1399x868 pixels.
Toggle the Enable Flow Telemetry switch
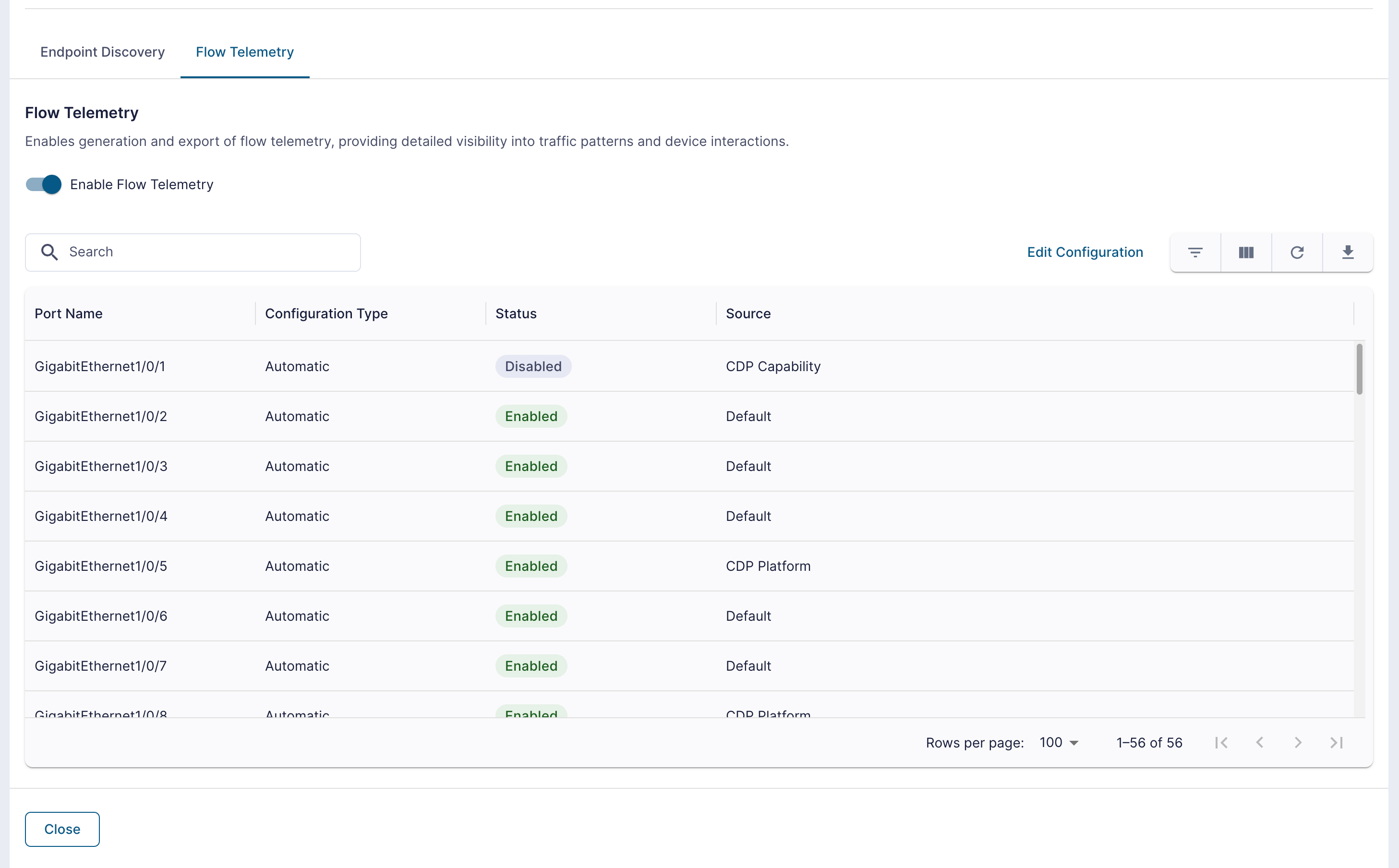click(x=44, y=184)
